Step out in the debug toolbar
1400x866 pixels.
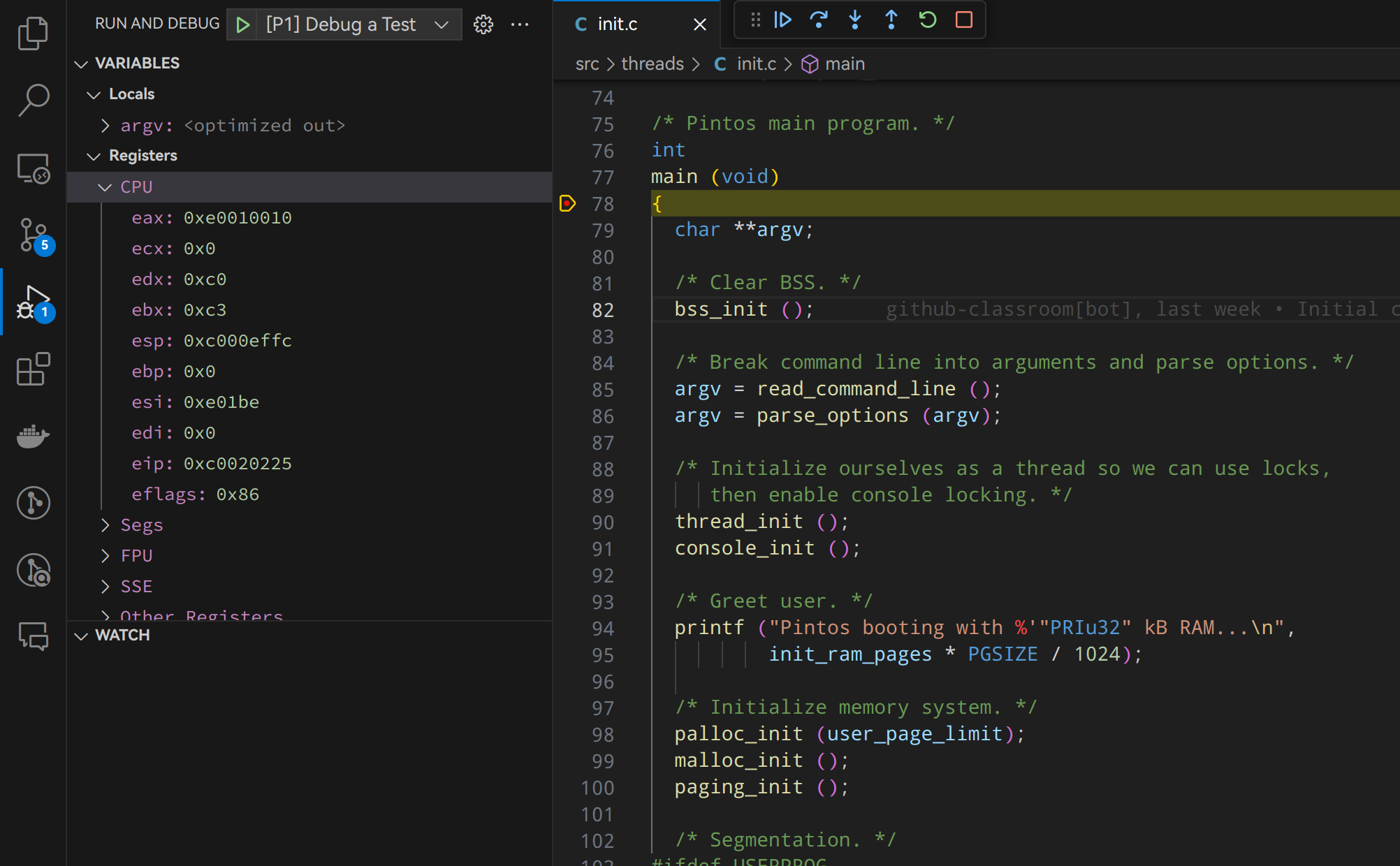point(891,20)
